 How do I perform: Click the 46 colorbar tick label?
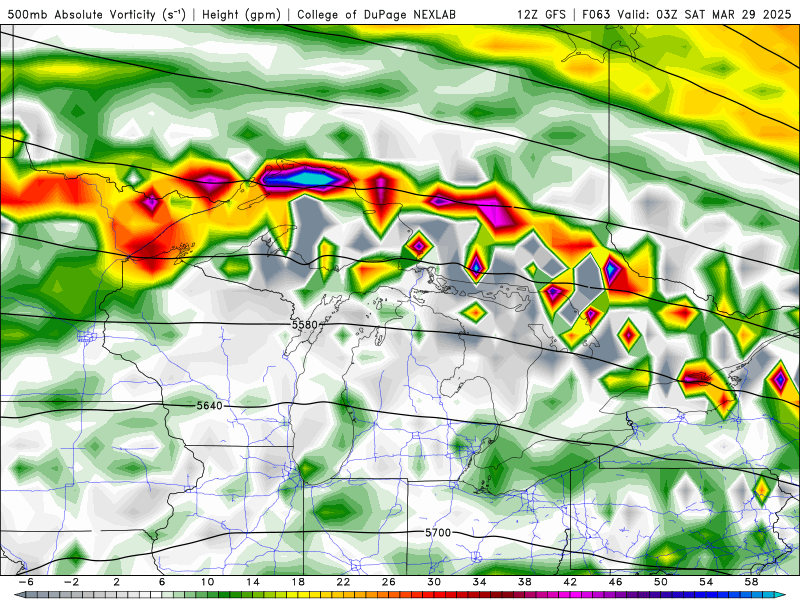(615, 582)
